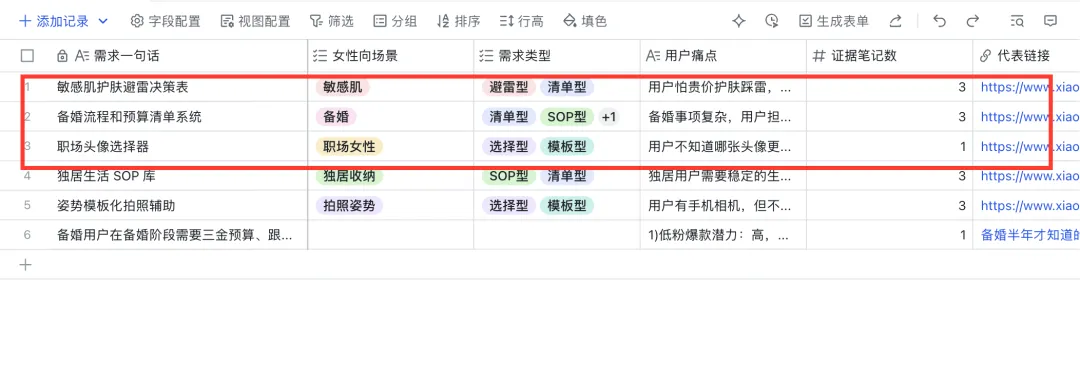Open the clock automation icon
Screen dimensions: 1080x375
771,21
